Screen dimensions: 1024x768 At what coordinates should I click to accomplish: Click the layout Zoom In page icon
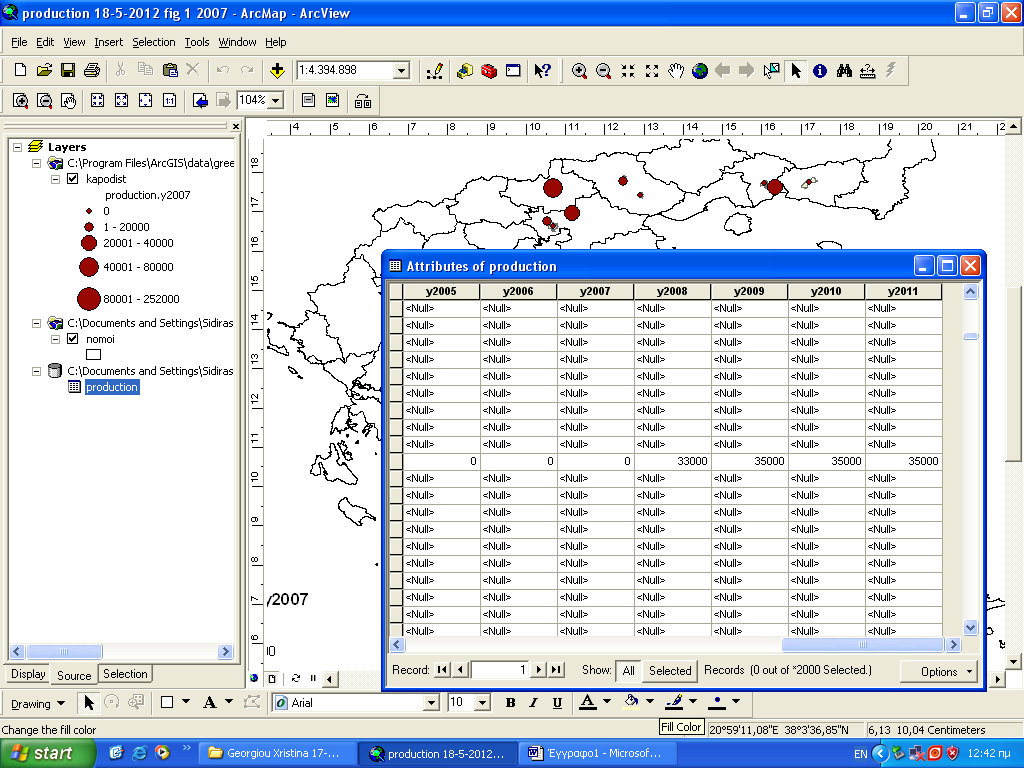coord(20,101)
